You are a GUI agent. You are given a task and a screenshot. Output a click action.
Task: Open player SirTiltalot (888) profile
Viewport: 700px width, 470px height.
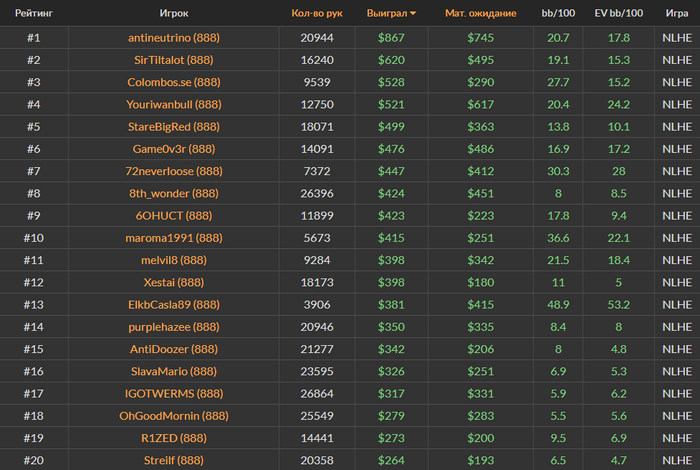174,60
